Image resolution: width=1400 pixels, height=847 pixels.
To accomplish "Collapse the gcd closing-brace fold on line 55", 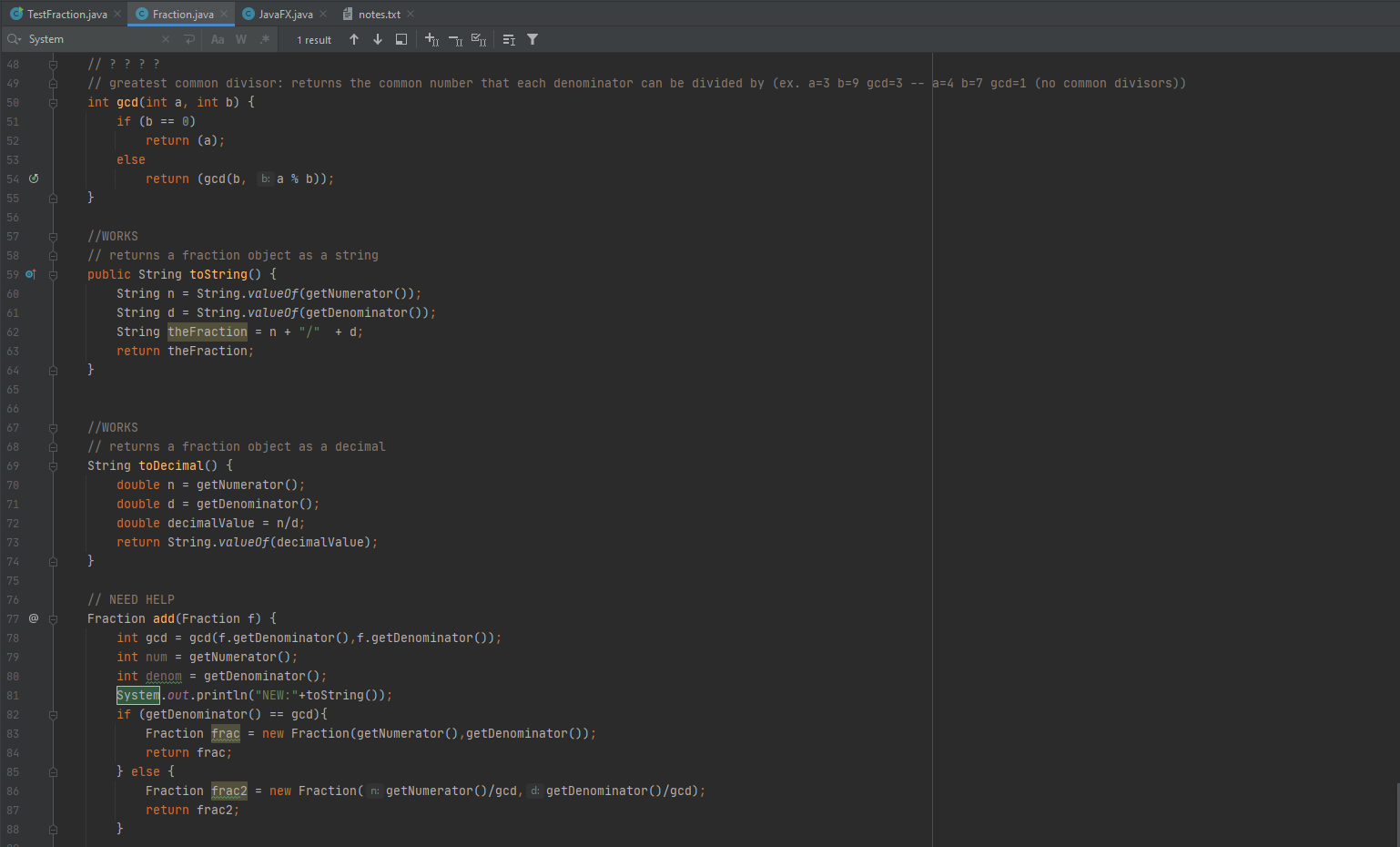I will [53, 198].
